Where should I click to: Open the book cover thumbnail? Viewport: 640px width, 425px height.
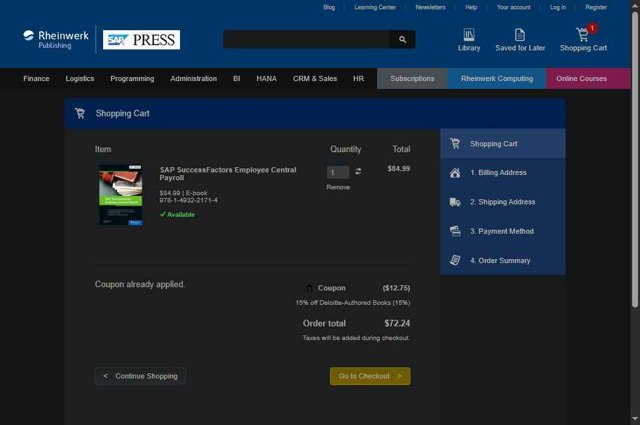pos(121,195)
